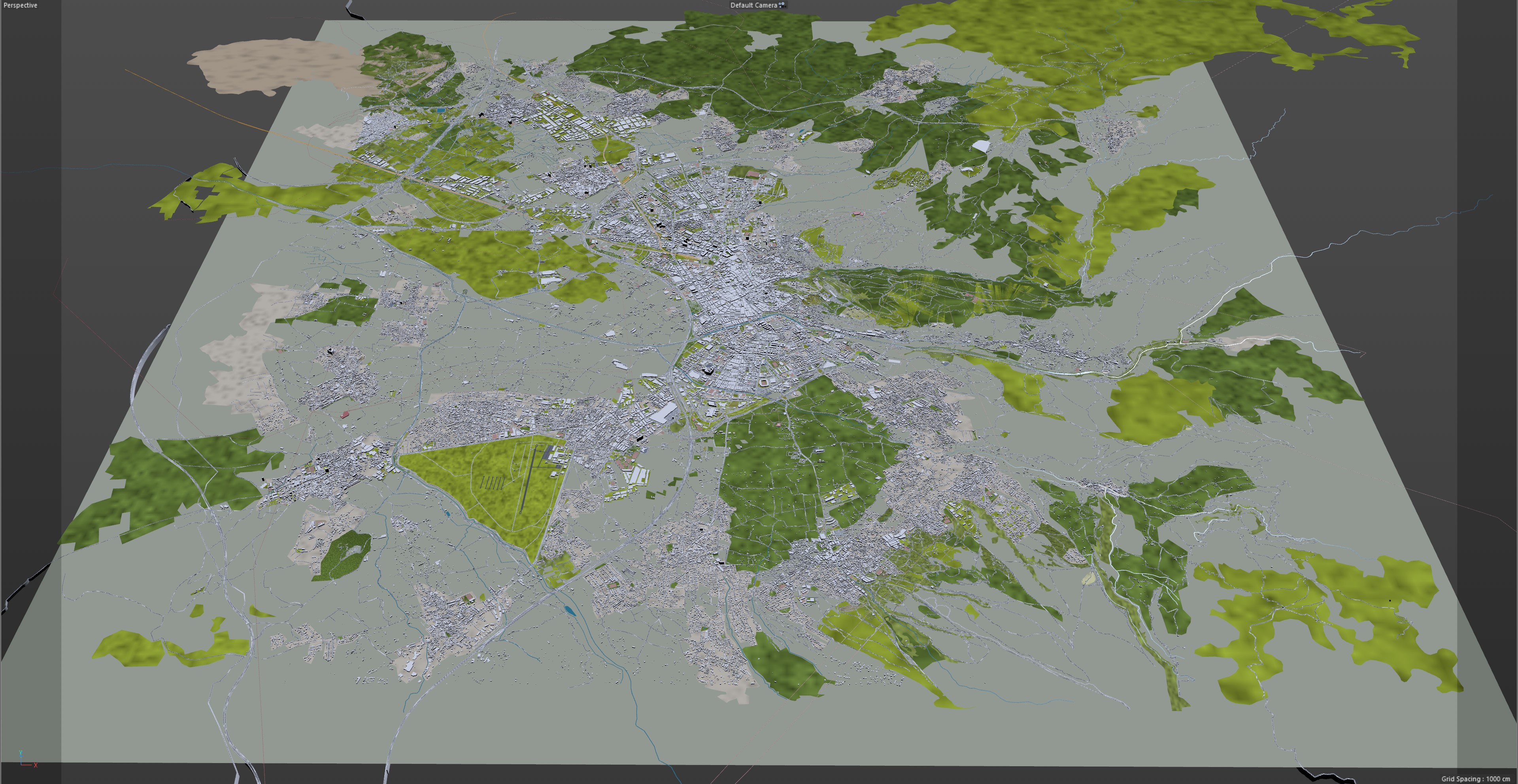
Task: Click the red X axis label
Action: pos(36,765)
